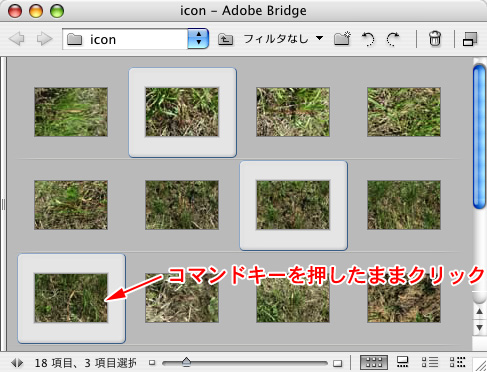The width and height of the screenshot is (487, 372).
Task: Go up to the parent folder
Action: coord(226,40)
